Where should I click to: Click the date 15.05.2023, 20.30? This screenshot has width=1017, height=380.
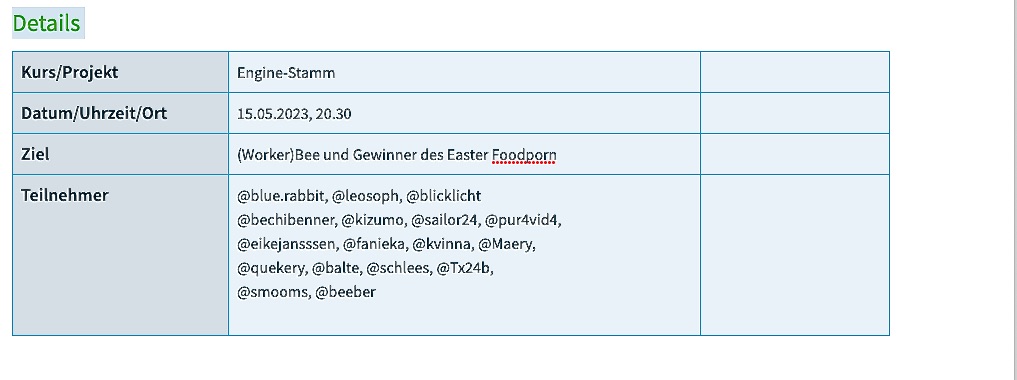[x=294, y=114]
